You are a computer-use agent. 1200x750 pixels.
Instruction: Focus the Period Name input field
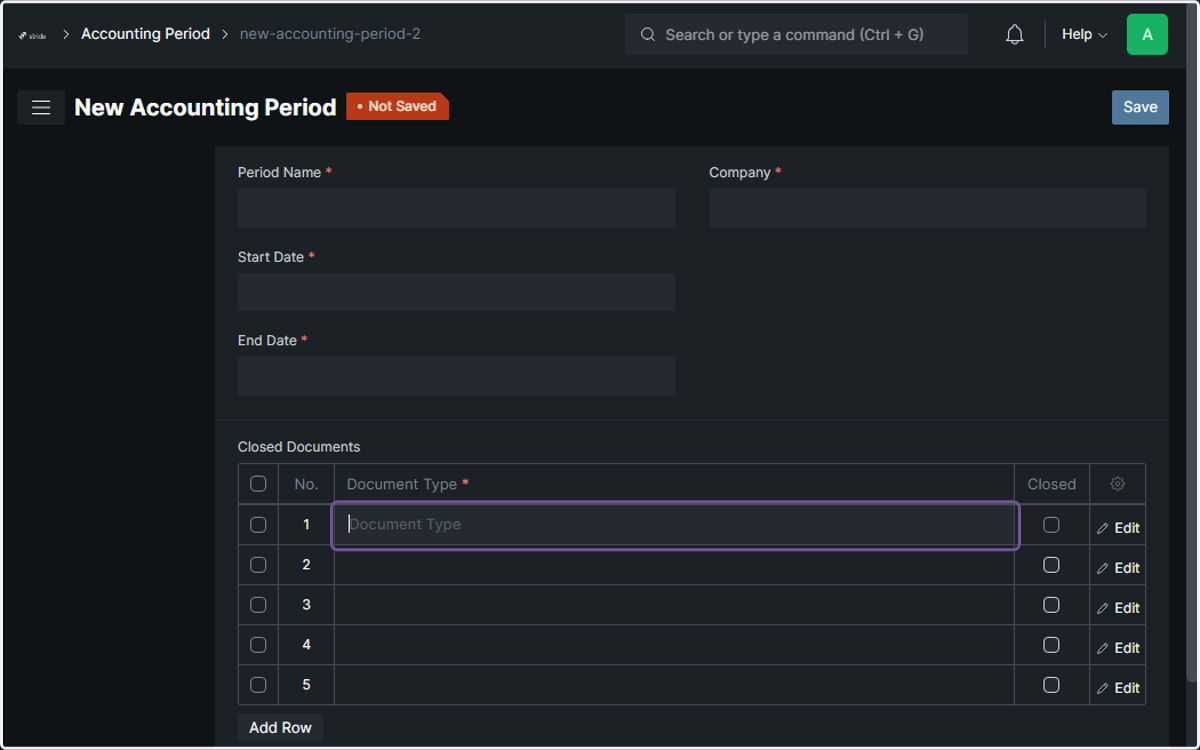pos(456,208)
